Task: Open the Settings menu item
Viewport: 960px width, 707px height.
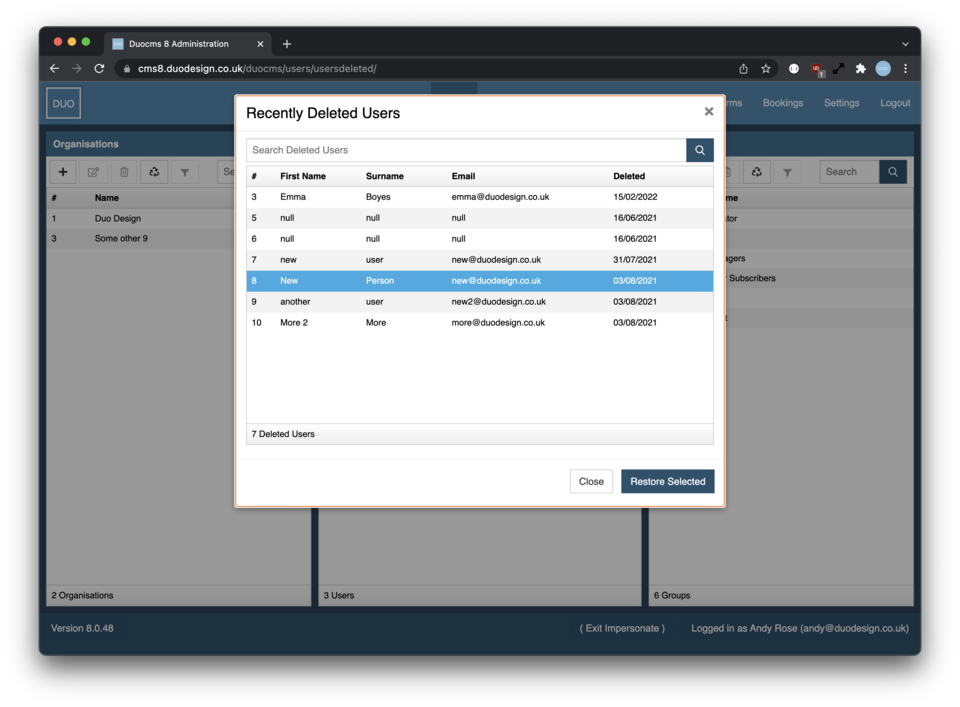Action: click(x=841, y=103)
